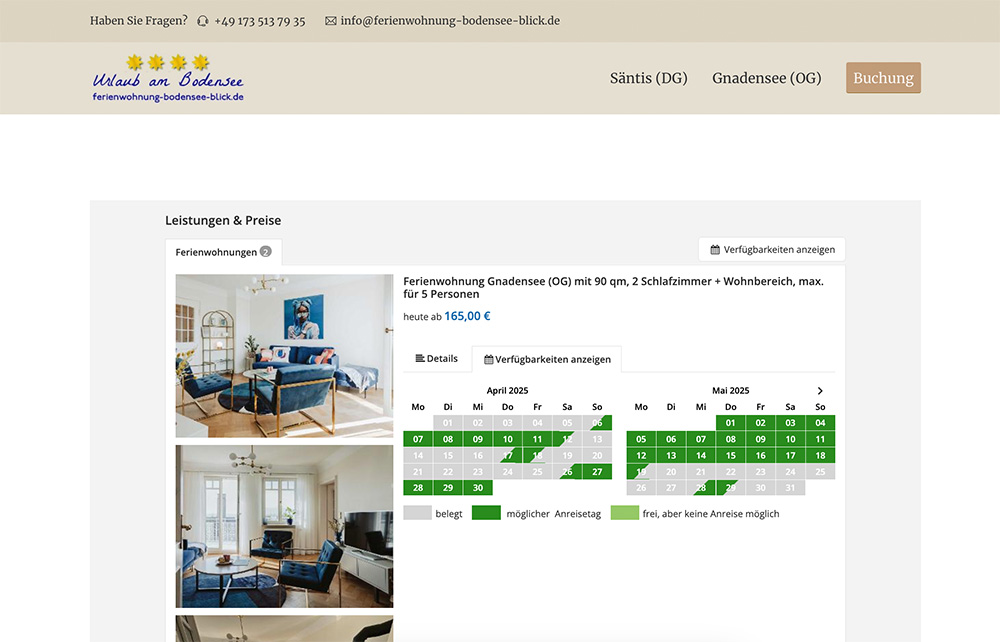Open the Säntis (DG) menu item

648,78
